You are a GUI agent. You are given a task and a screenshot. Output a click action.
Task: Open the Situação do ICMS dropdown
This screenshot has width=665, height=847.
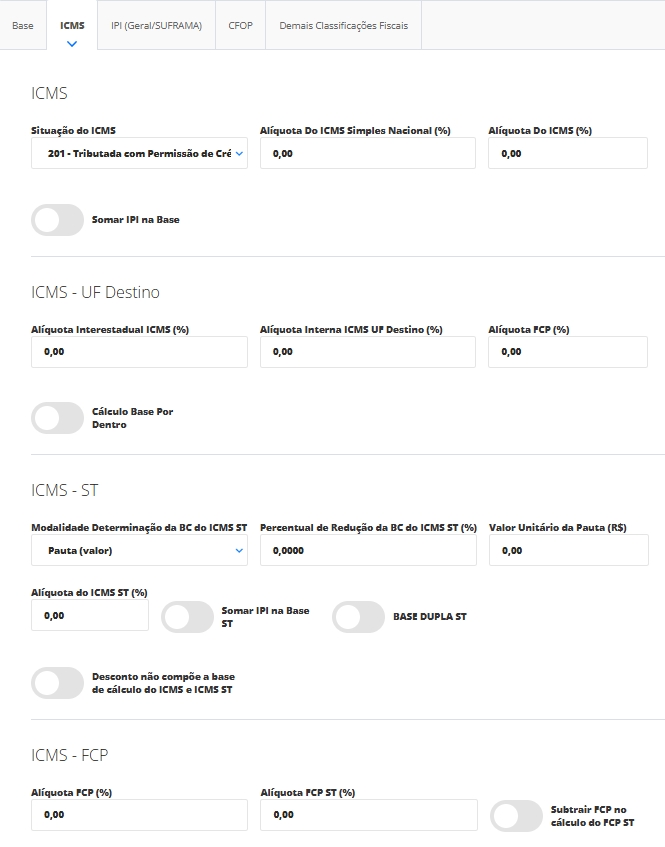tap(139, 154)
